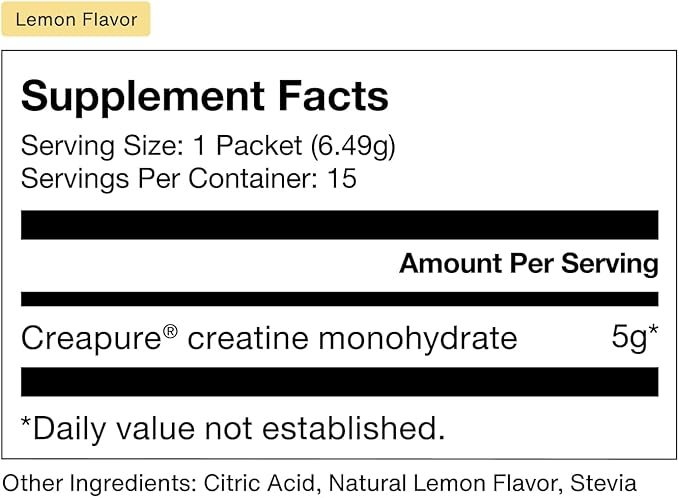
Task: Click the thin black bar under Amount Per Serving
Action: coord(339,299)
